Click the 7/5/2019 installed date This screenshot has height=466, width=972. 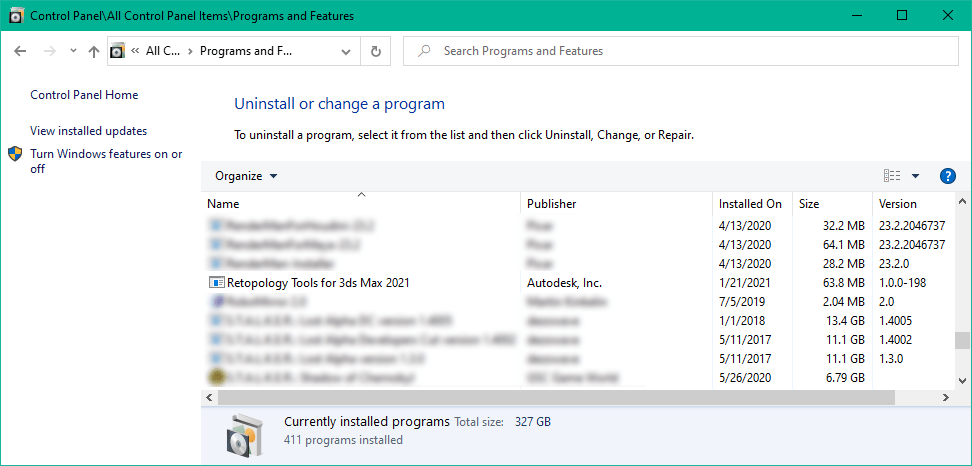(x=741, y=302)
